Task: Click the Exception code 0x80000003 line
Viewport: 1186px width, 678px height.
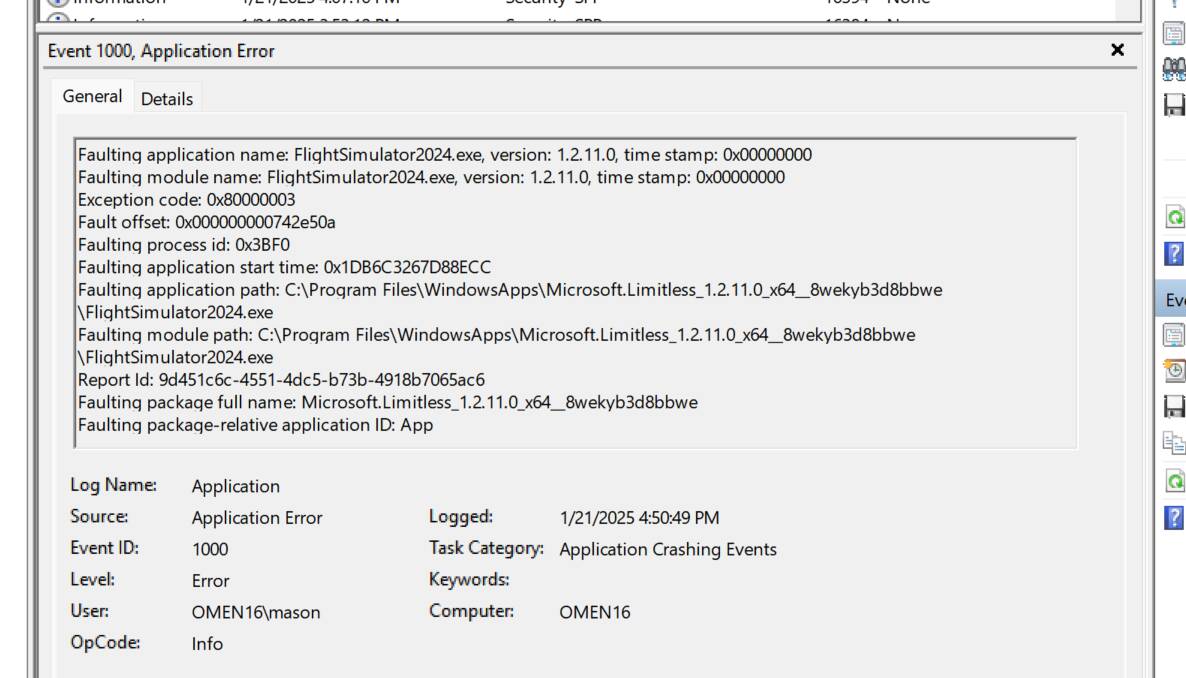Action: pyautogui.click(x=186, y=200)
